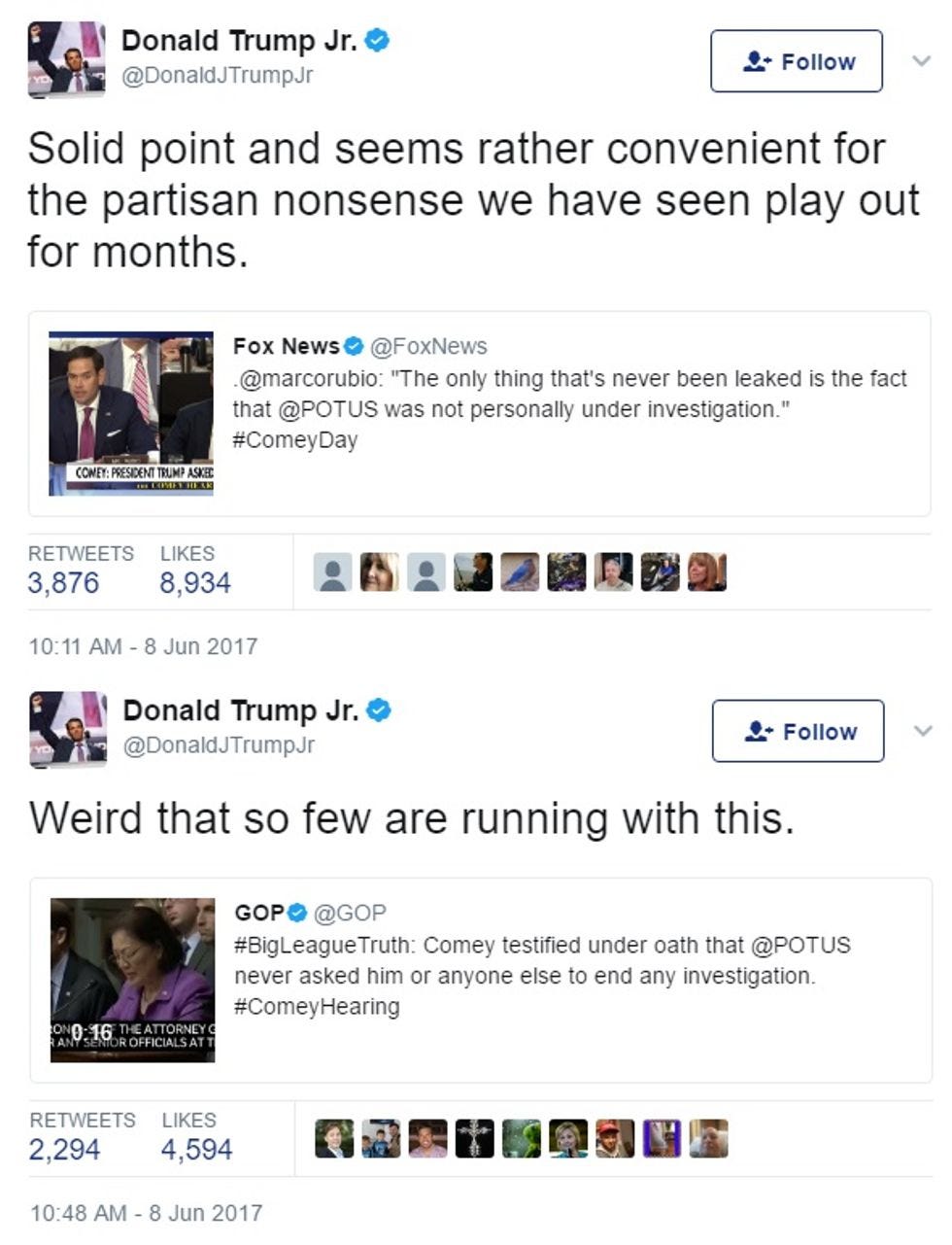Click the Follow button on the first tweet
Screen dimensions: 952x1245
point(796,61)
